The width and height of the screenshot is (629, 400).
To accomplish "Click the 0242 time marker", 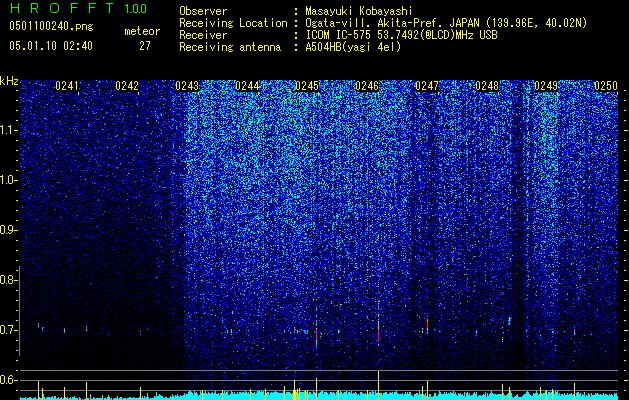I will (127, 86).
